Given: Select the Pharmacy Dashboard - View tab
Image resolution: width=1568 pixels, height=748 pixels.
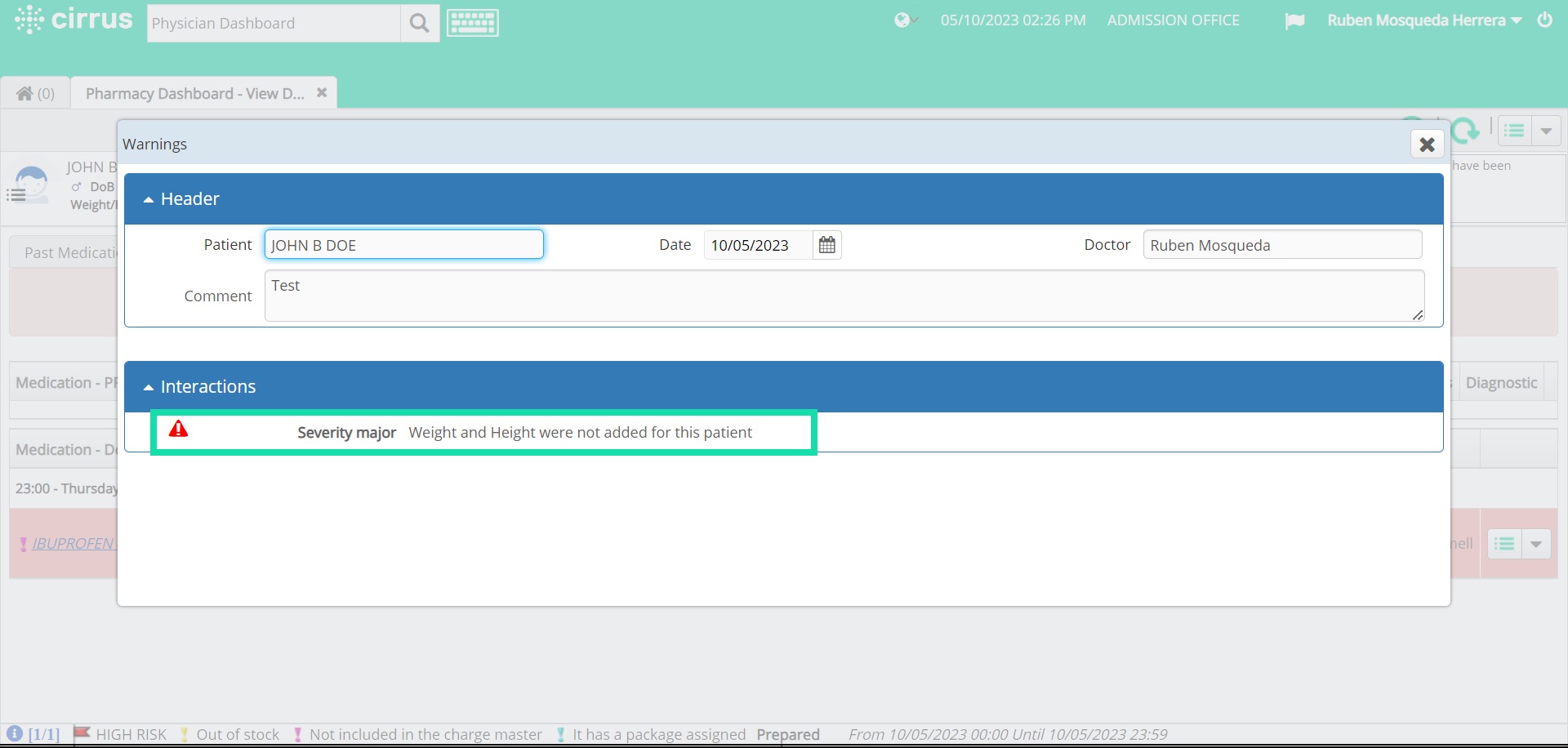Looking at the screenshot, I should 194,92.
